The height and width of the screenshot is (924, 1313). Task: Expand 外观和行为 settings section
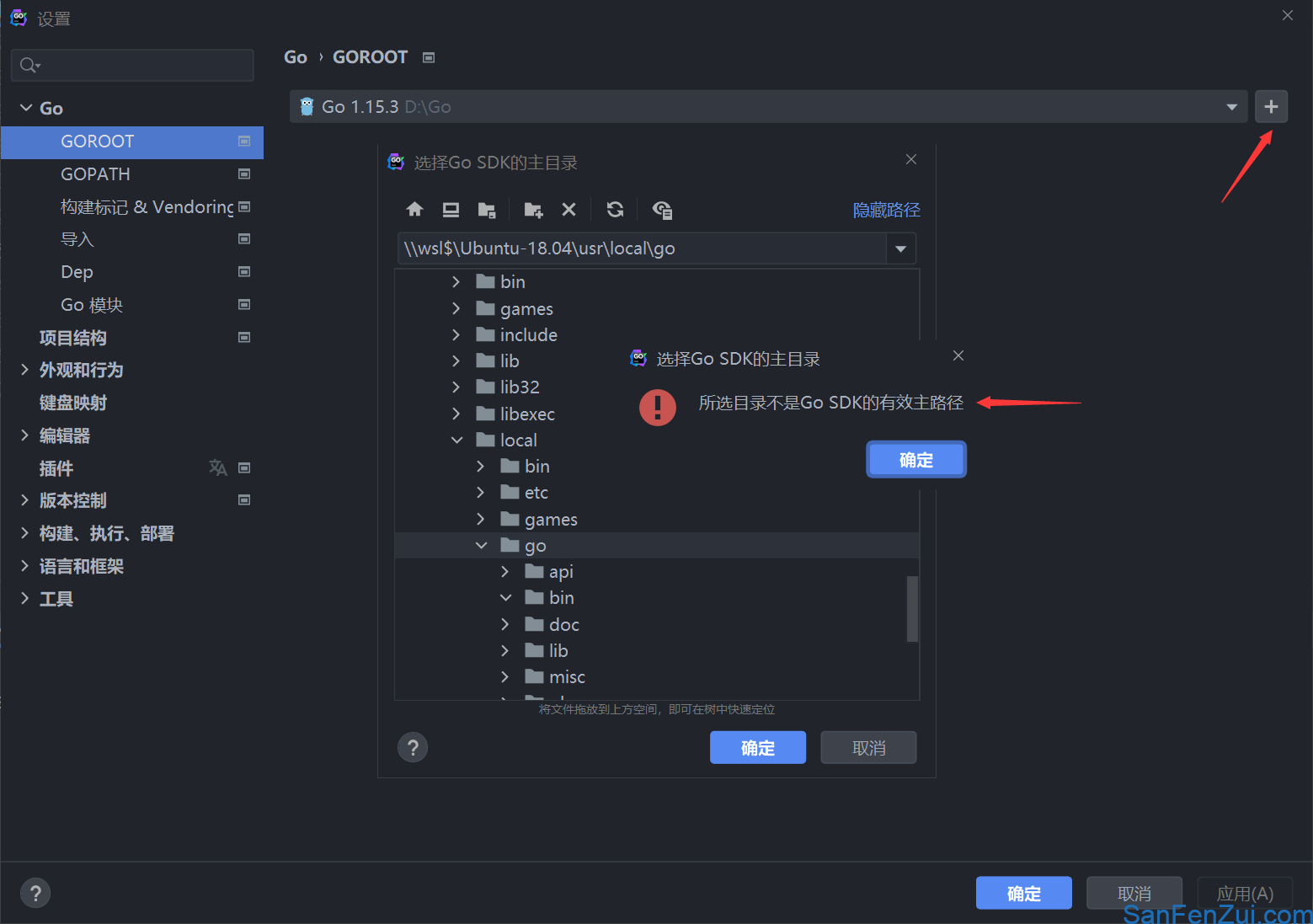pyautogui.click(x=24, y=370)
